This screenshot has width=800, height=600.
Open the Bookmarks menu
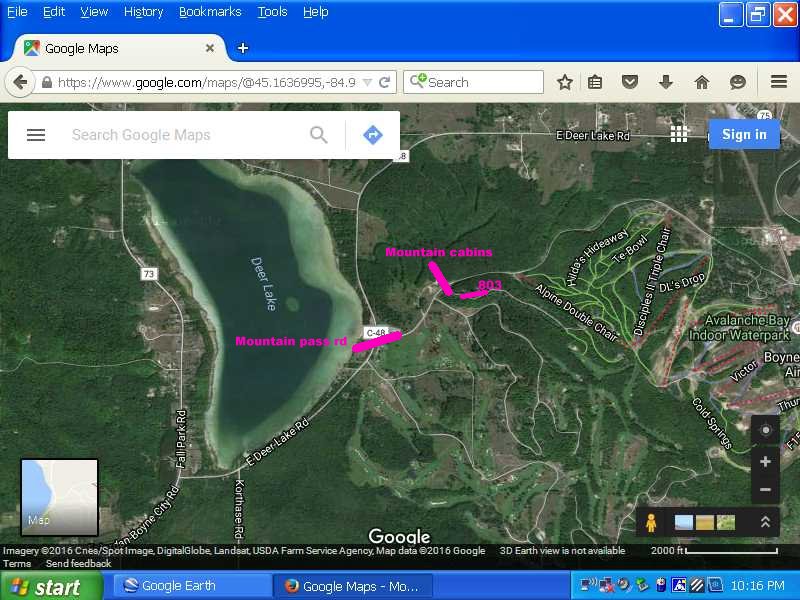[x=210, y=12]
